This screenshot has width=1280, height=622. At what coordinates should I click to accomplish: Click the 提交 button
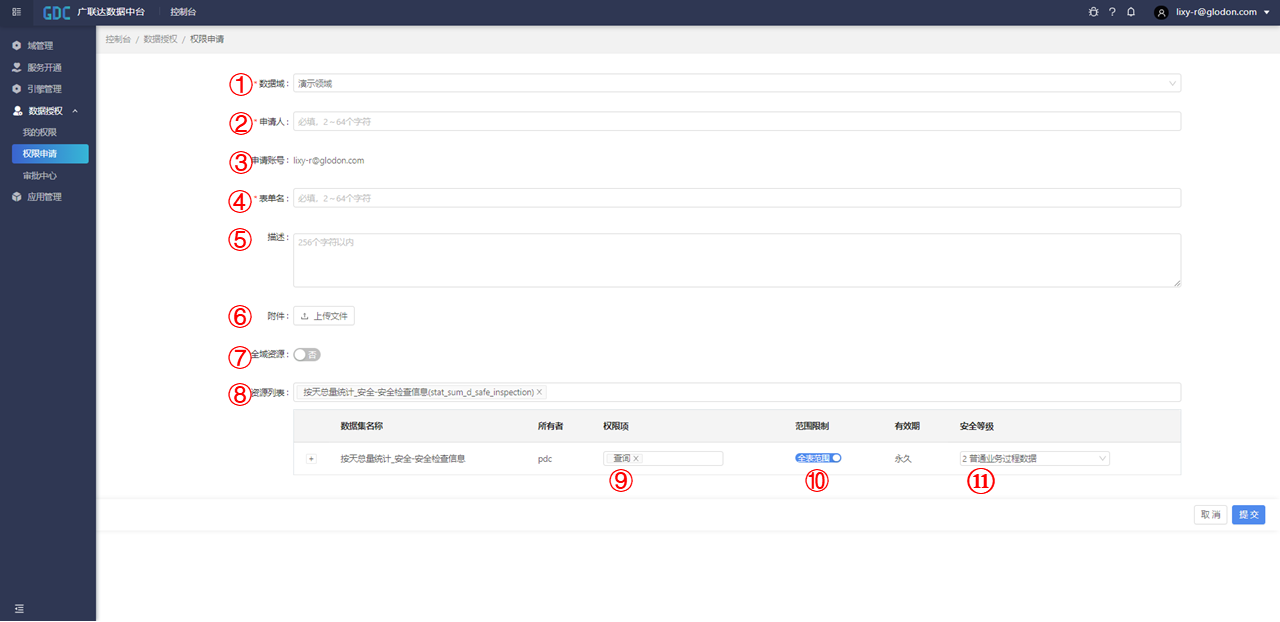coord(1248,515)
